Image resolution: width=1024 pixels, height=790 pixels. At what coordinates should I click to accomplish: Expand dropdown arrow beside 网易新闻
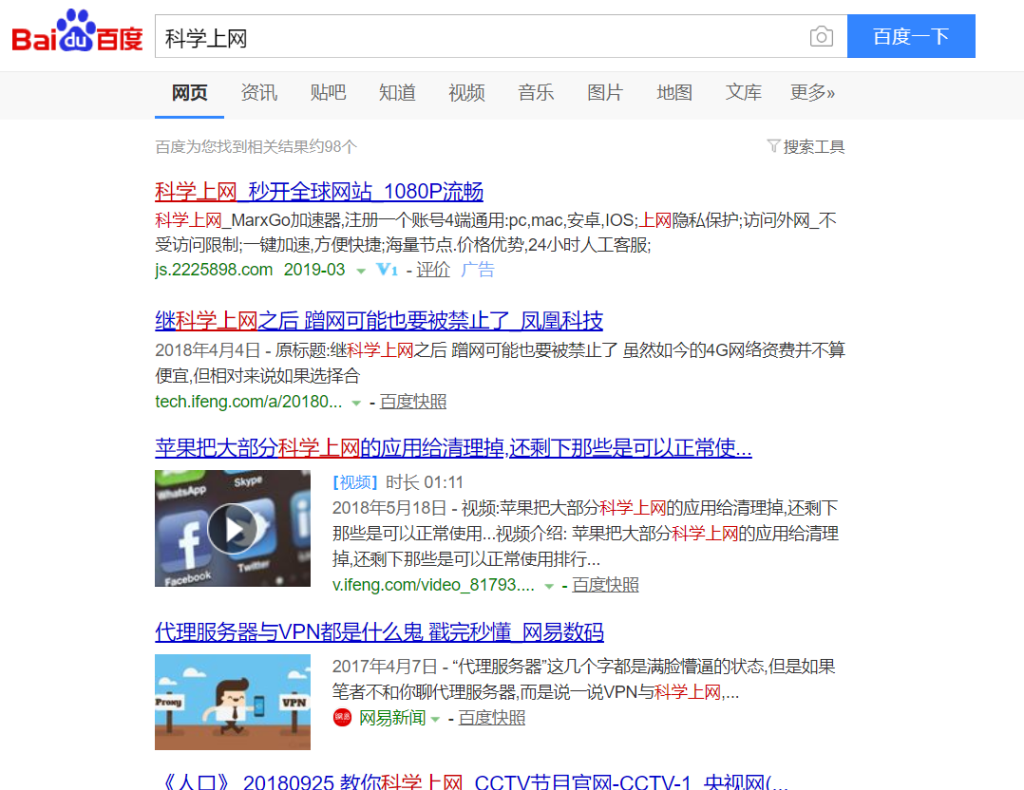435,719
